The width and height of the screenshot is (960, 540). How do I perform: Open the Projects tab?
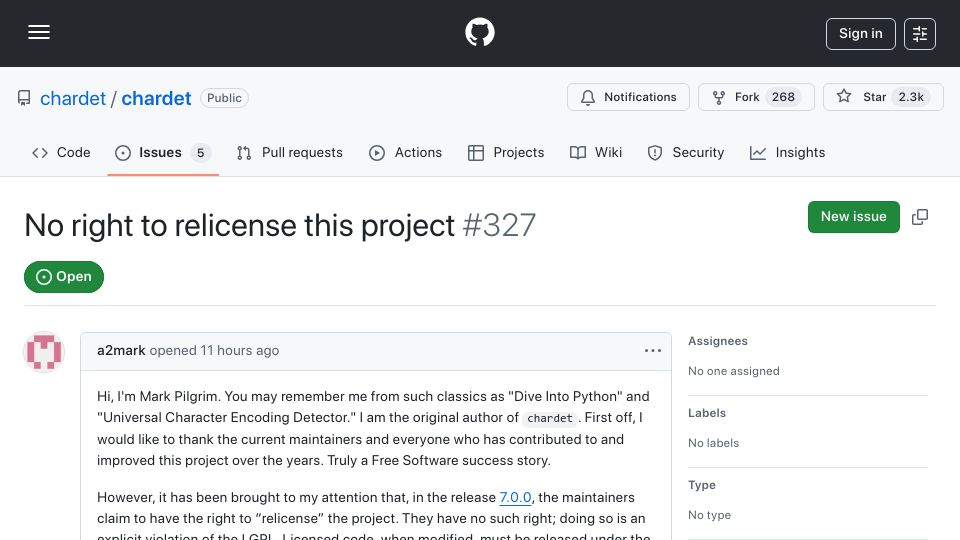tap(506, 152)
